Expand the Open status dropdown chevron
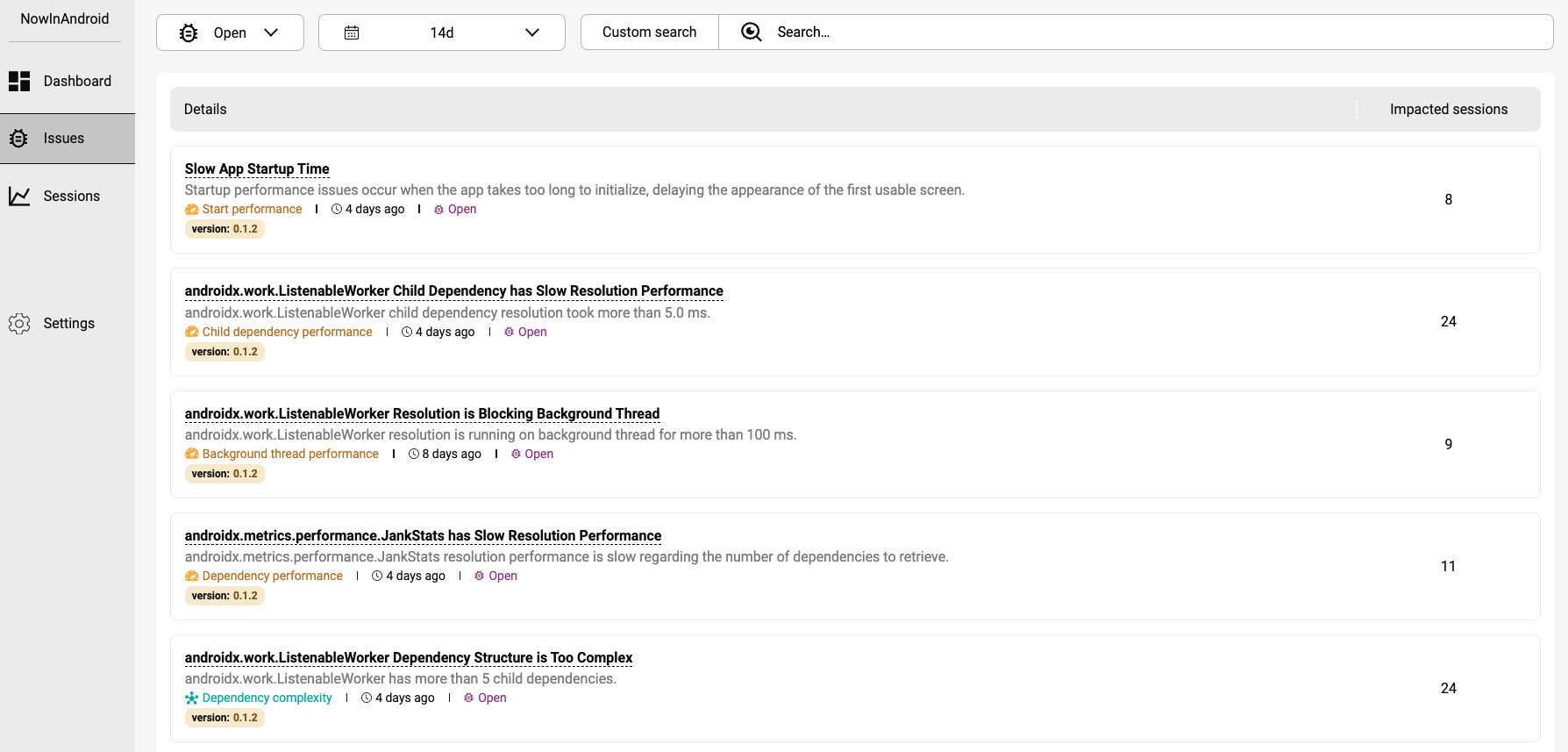Screen dimensions: 1568x752 (271, 33)
